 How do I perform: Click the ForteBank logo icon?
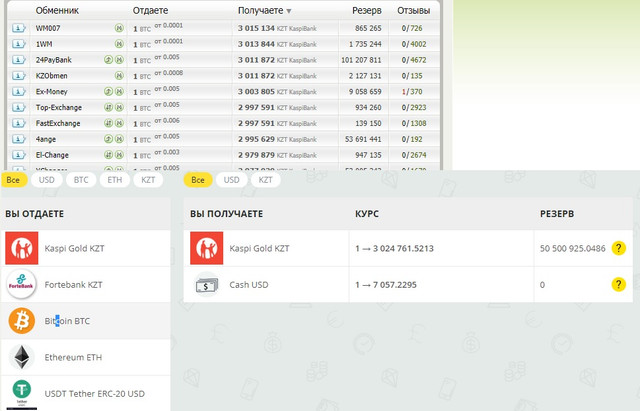click(22, 284)
